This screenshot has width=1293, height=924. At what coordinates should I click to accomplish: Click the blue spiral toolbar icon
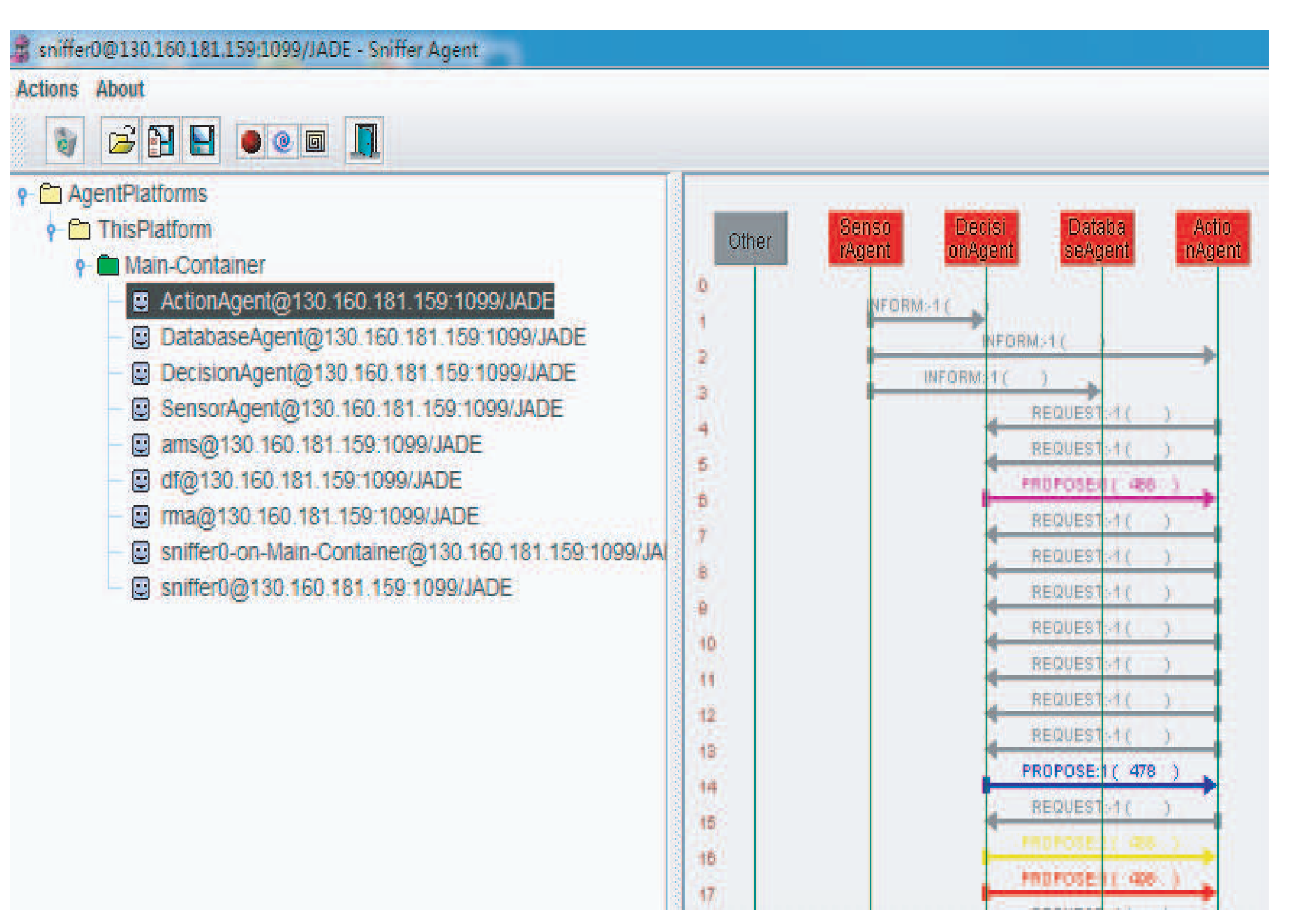[283, 142]
